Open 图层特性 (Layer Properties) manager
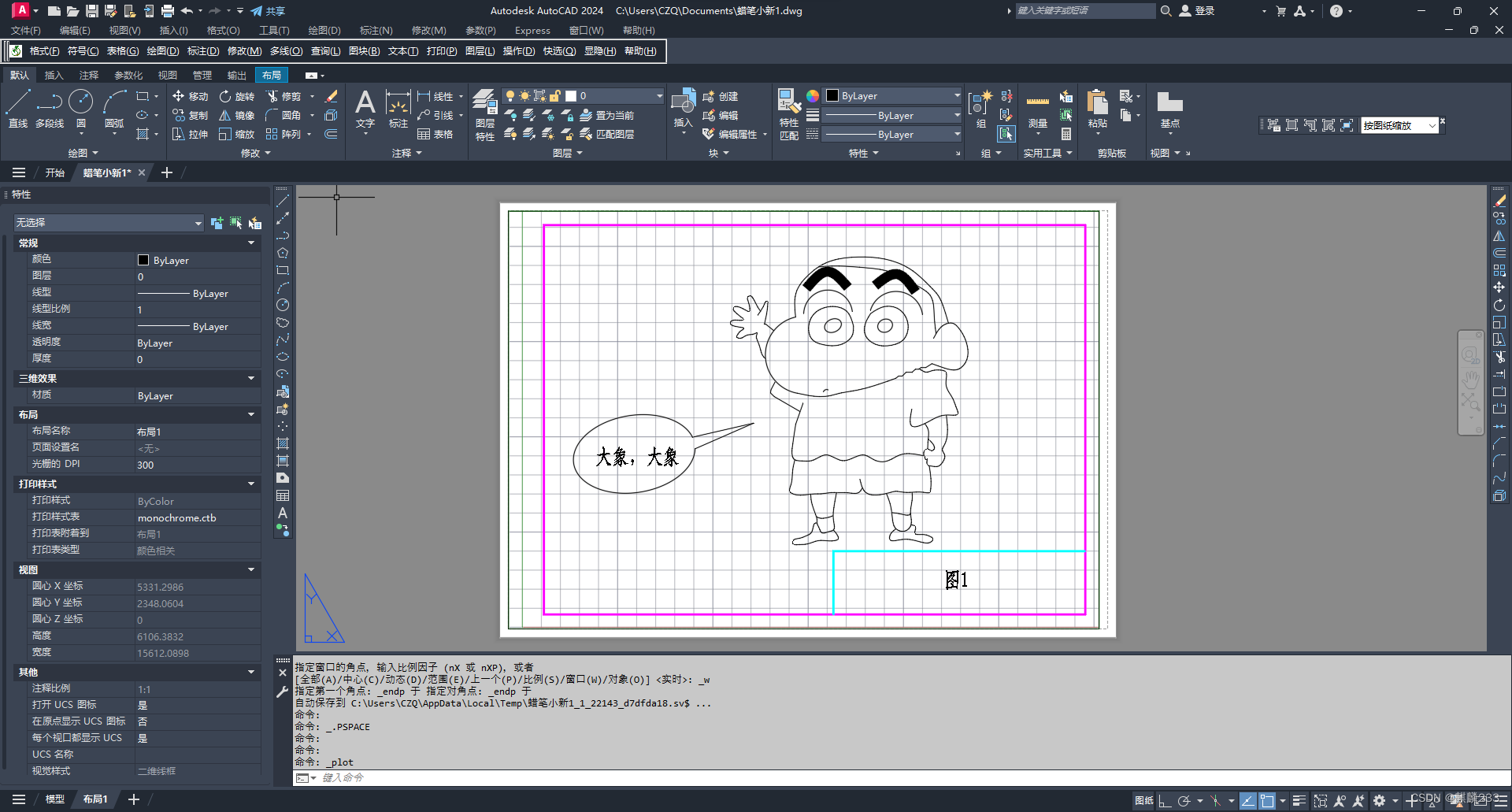The height and width of the screenshot is (812, 1512). coord(485,115)
